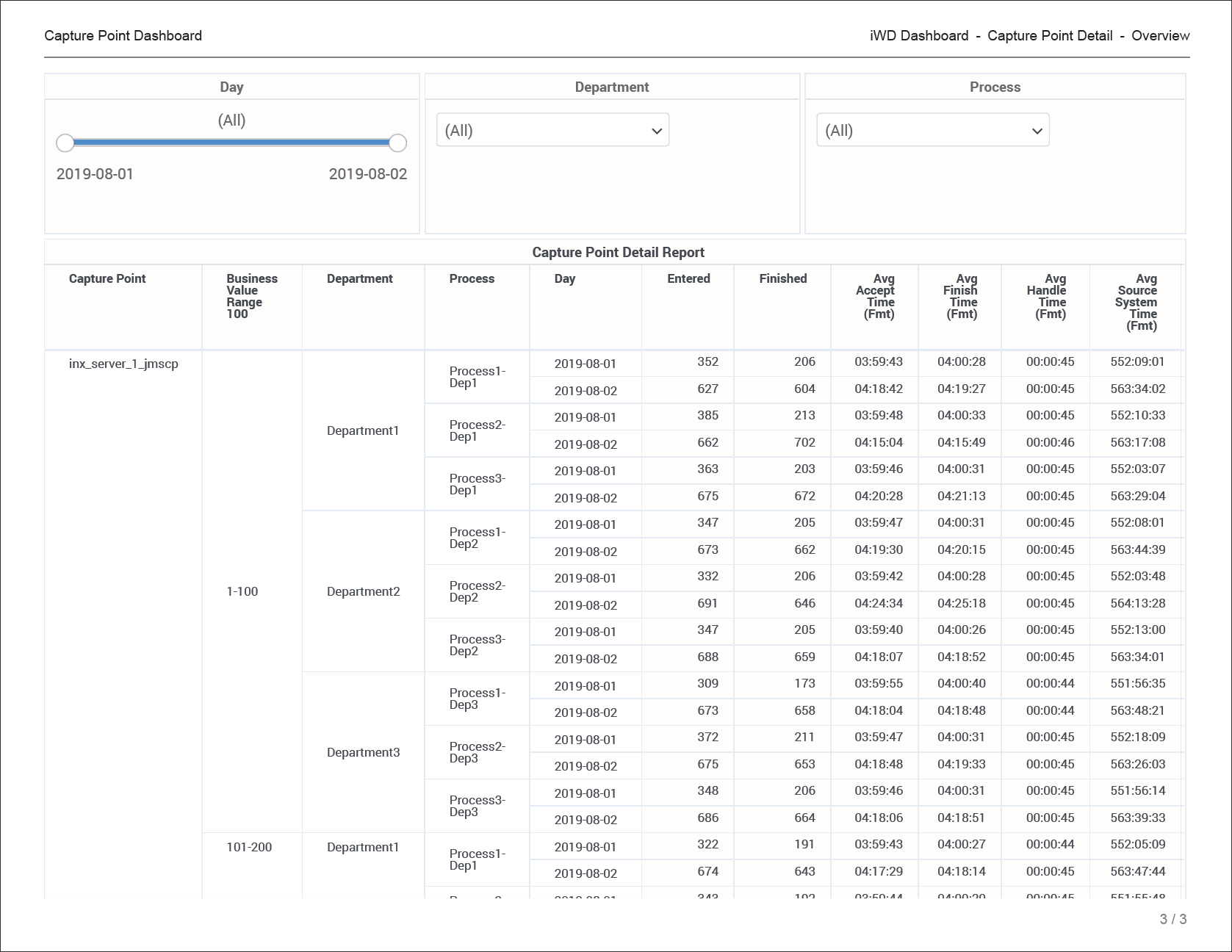Select the Finished column header

click(782, 279)
